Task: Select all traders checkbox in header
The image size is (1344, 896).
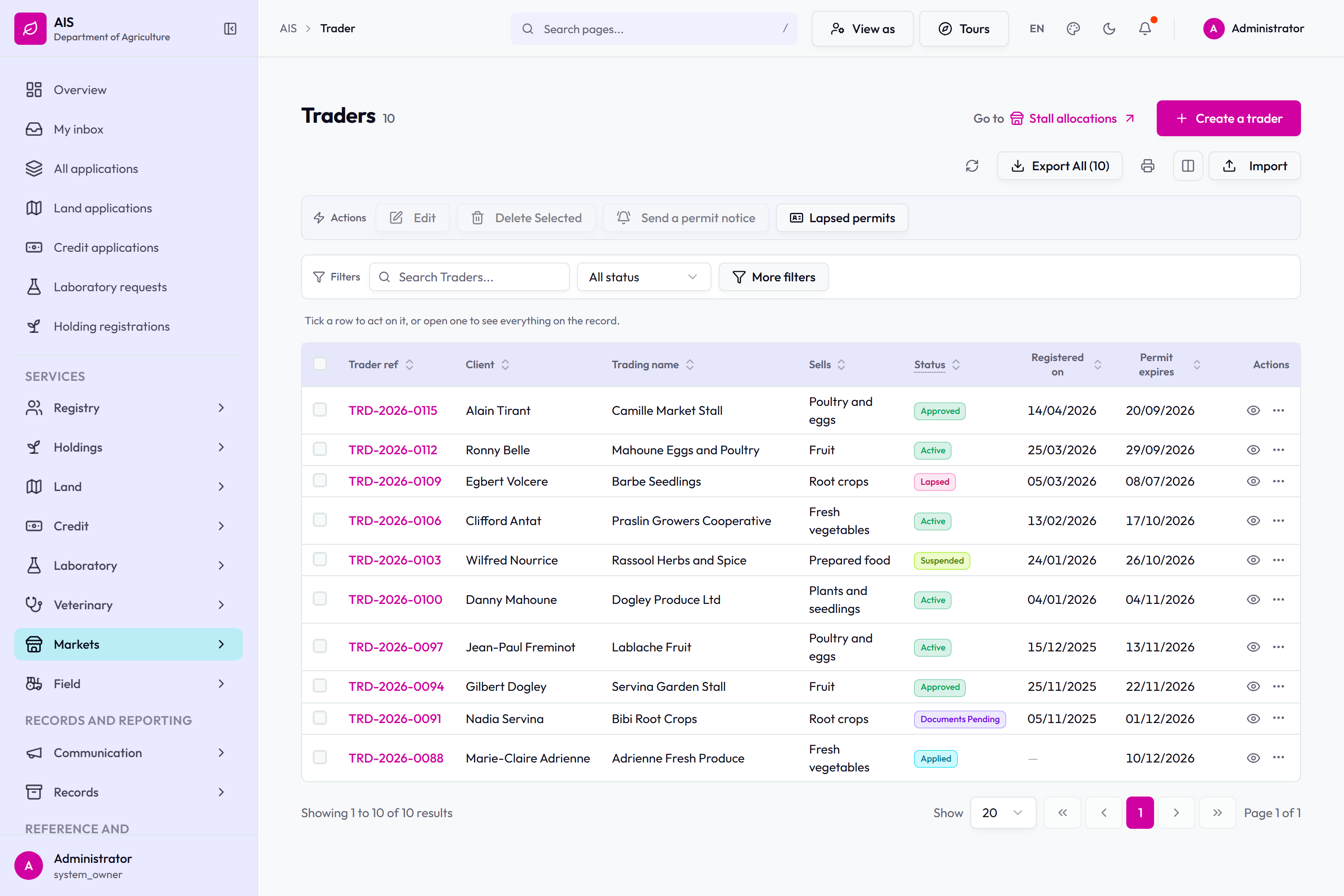Action: tap(320, 364)
